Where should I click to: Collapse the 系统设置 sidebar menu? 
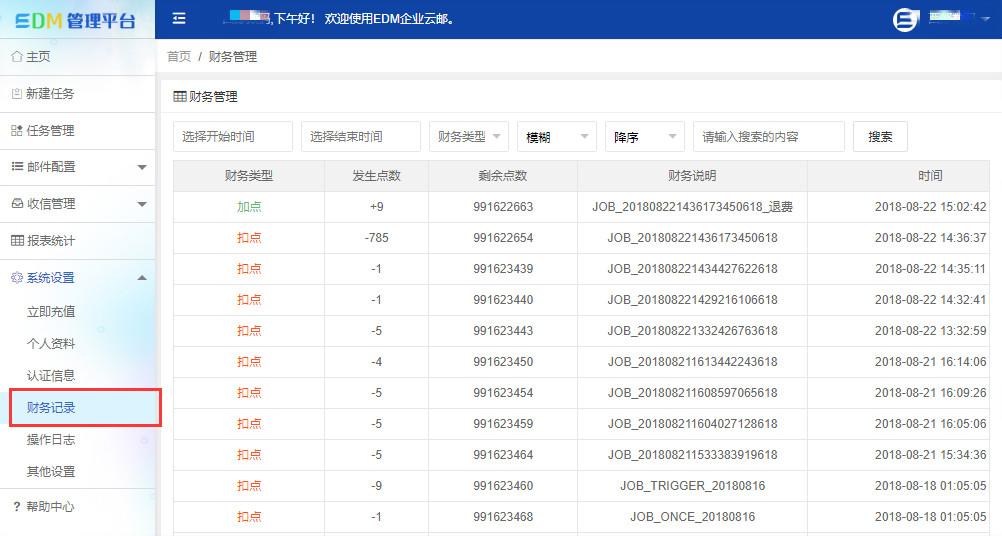[x=141, y=278]
